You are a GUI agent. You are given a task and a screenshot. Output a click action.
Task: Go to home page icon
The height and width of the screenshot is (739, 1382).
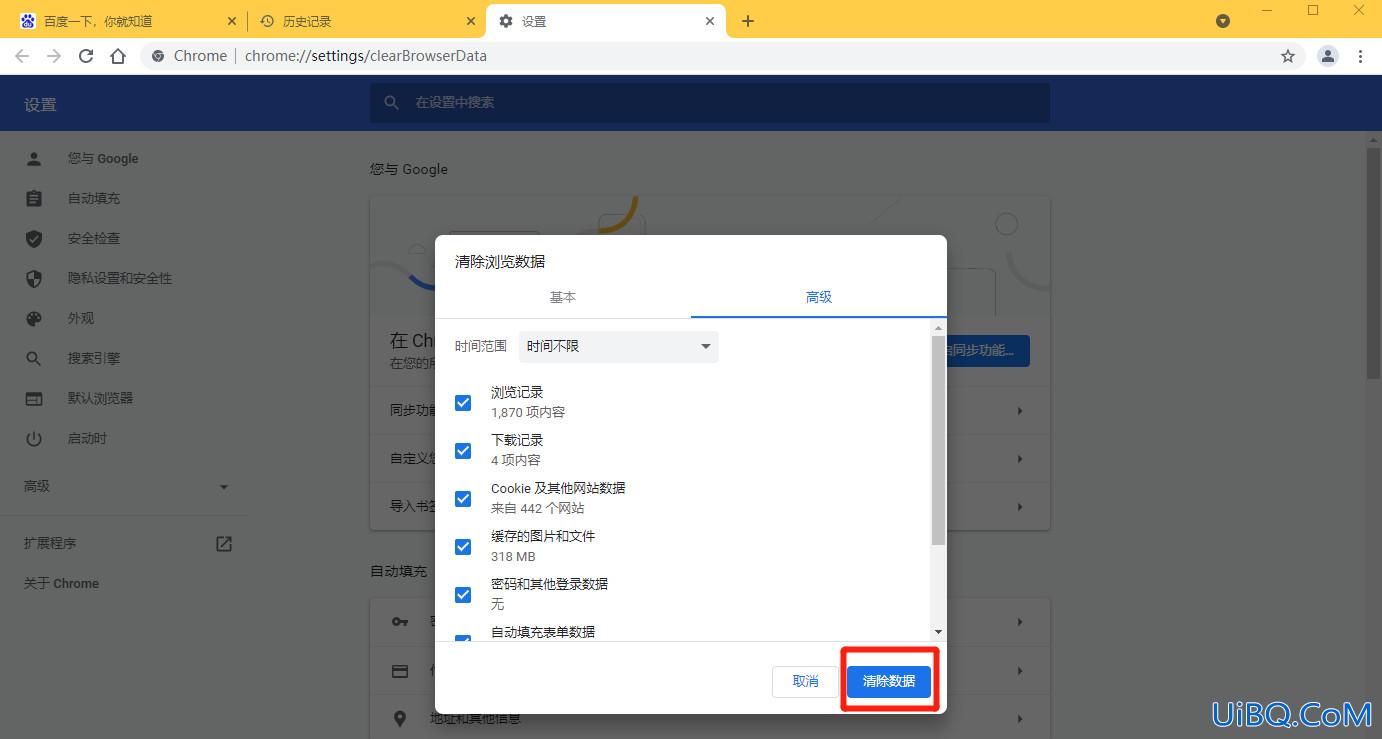pos(118,56)
